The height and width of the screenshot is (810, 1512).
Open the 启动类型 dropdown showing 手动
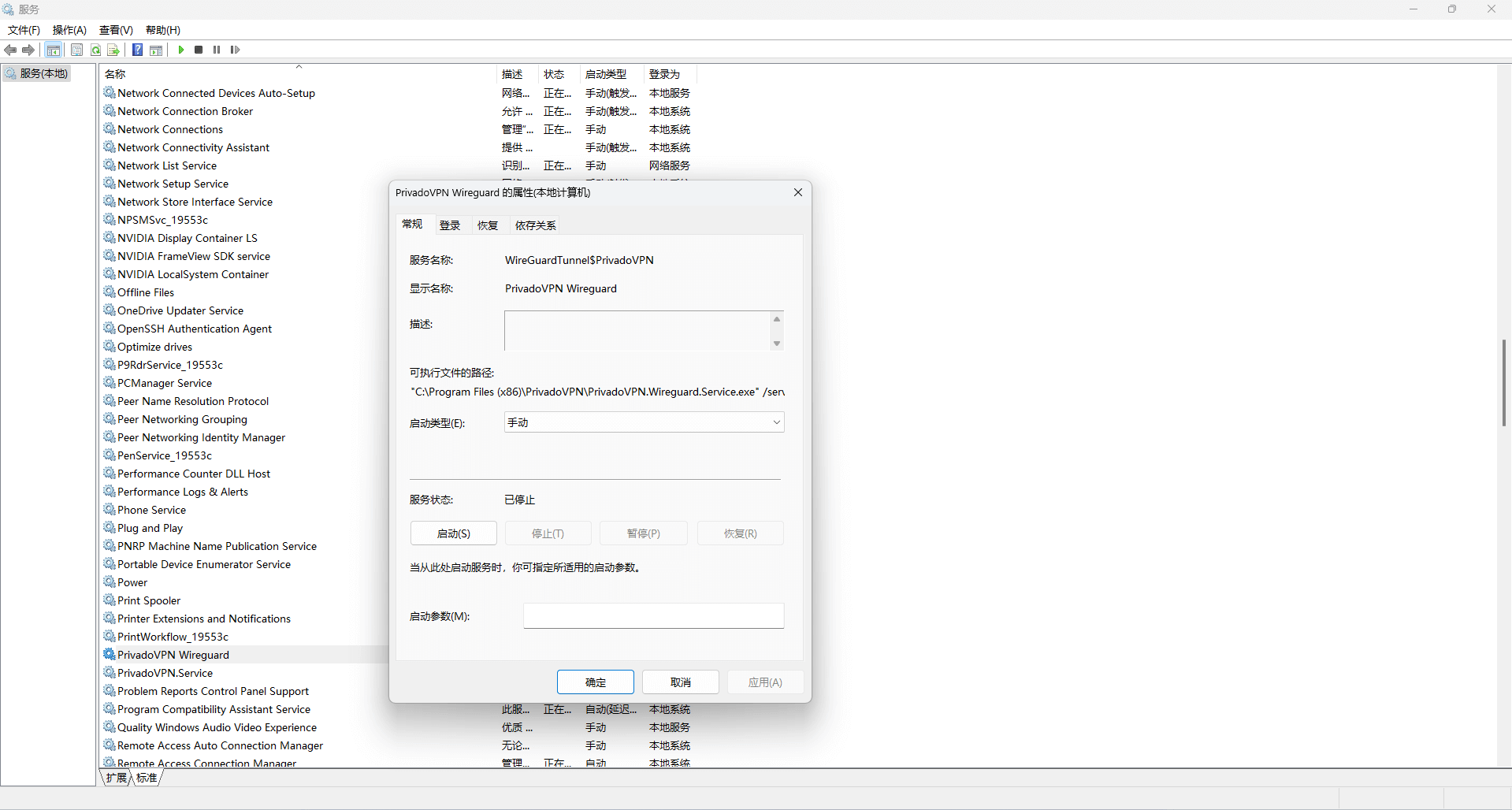click(x=645, y=422)
